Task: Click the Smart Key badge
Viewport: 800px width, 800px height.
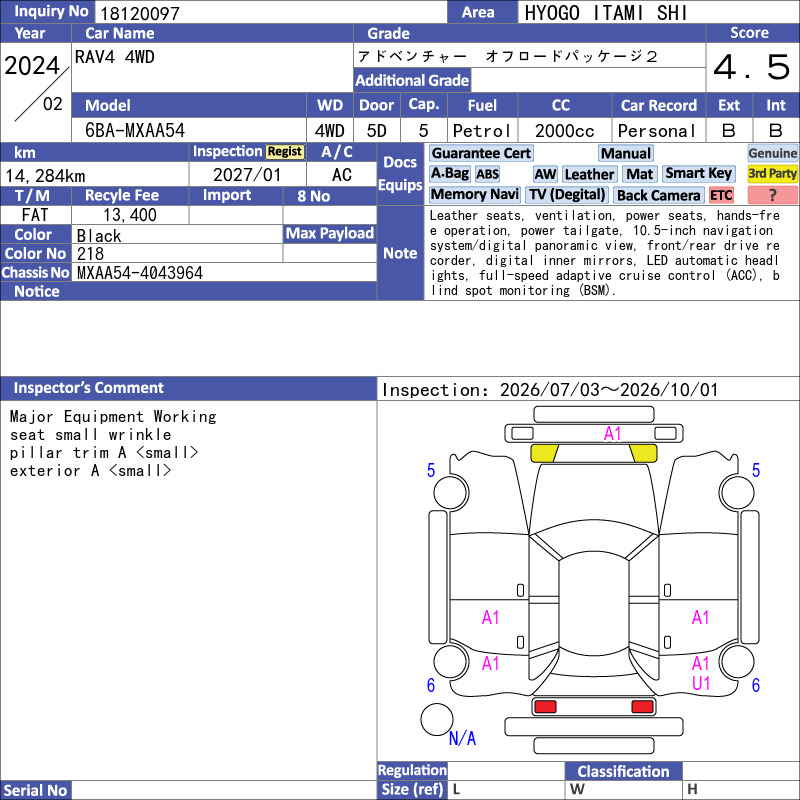Action: (x=698, y=174)
